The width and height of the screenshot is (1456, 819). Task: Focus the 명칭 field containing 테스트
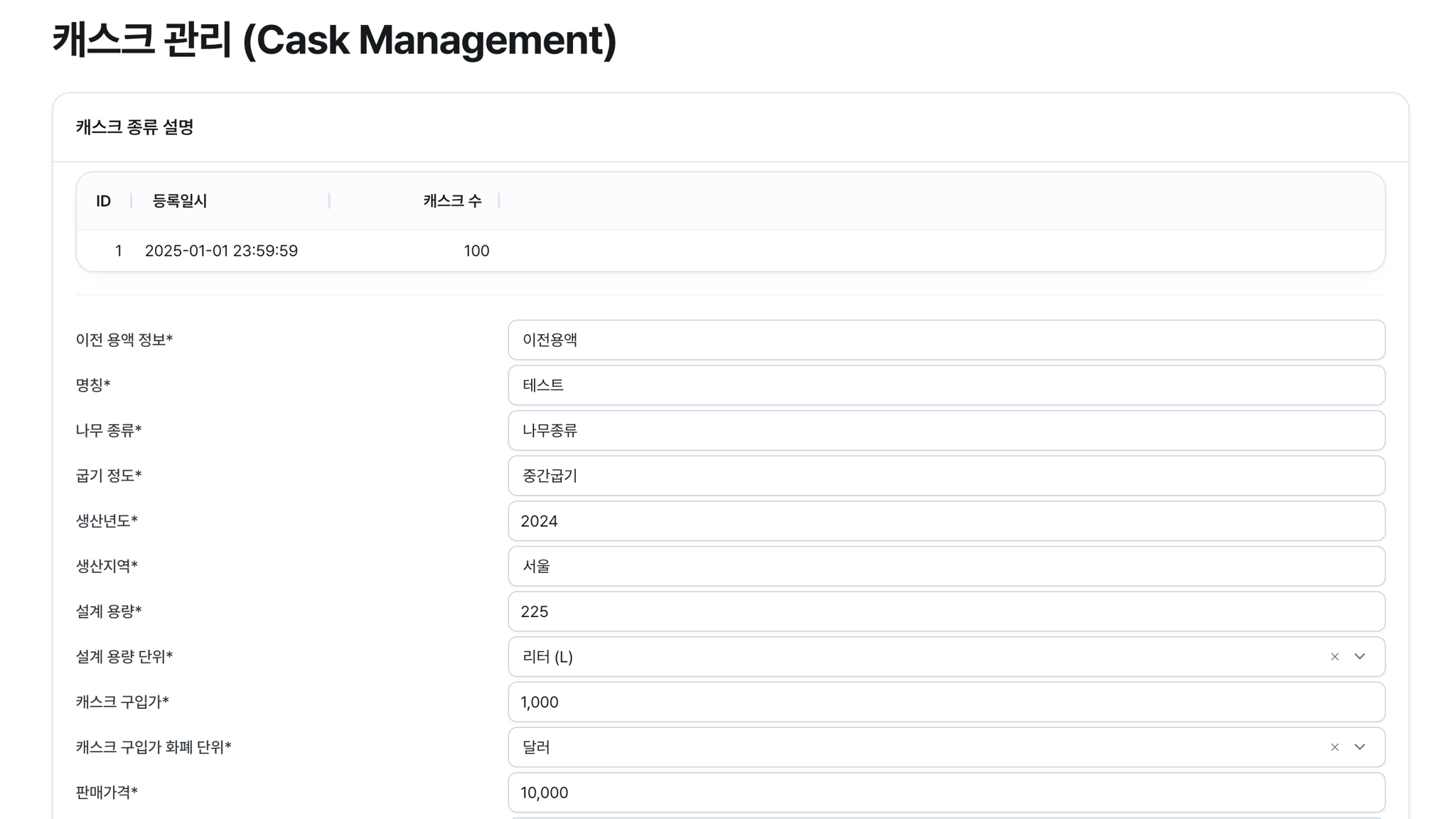click(x=946, y=385)
